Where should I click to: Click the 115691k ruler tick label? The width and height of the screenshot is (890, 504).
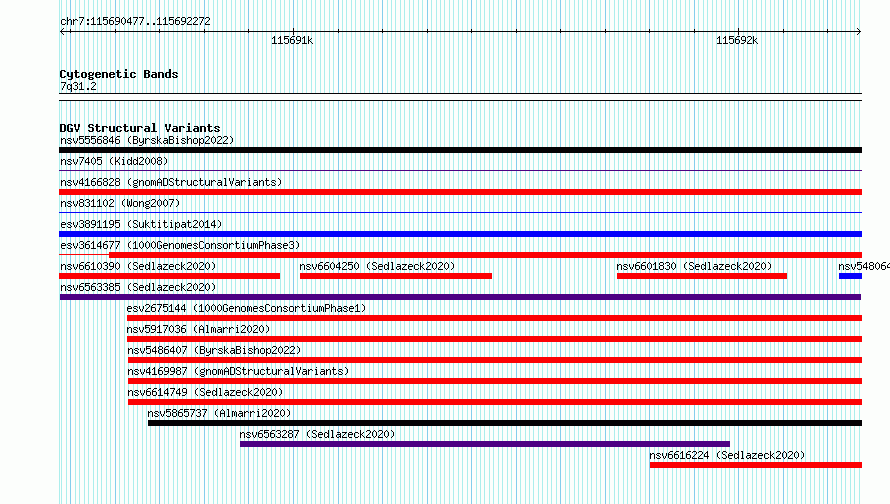pyautogui.click(x=292, y=41)
